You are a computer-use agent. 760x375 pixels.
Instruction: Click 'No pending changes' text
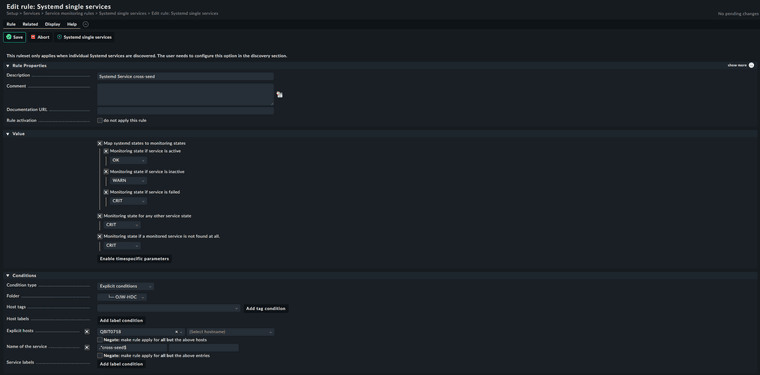coord(738,14)
